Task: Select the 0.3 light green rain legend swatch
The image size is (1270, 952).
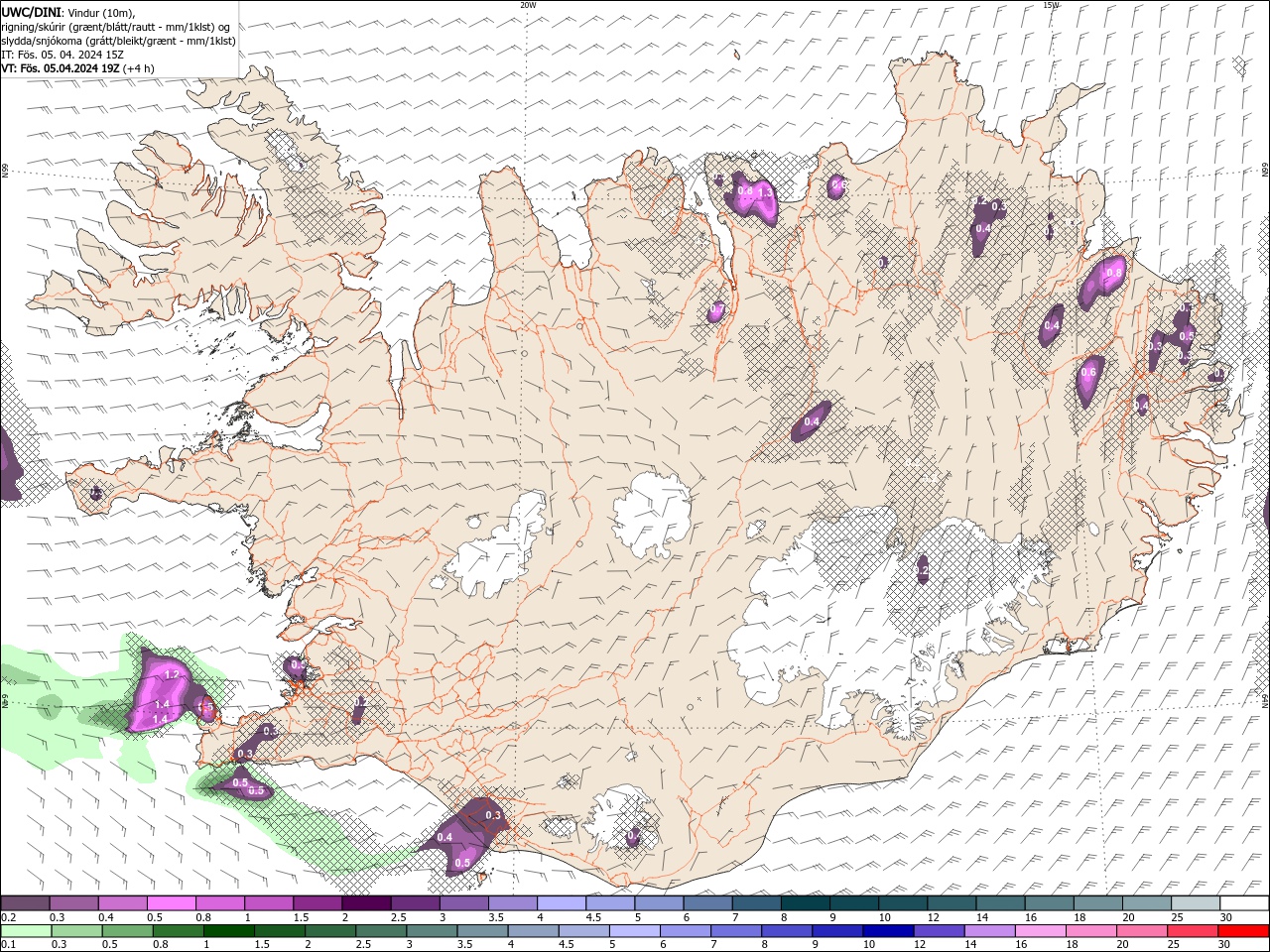Action: pyautogui.click(x=74, y=931)
